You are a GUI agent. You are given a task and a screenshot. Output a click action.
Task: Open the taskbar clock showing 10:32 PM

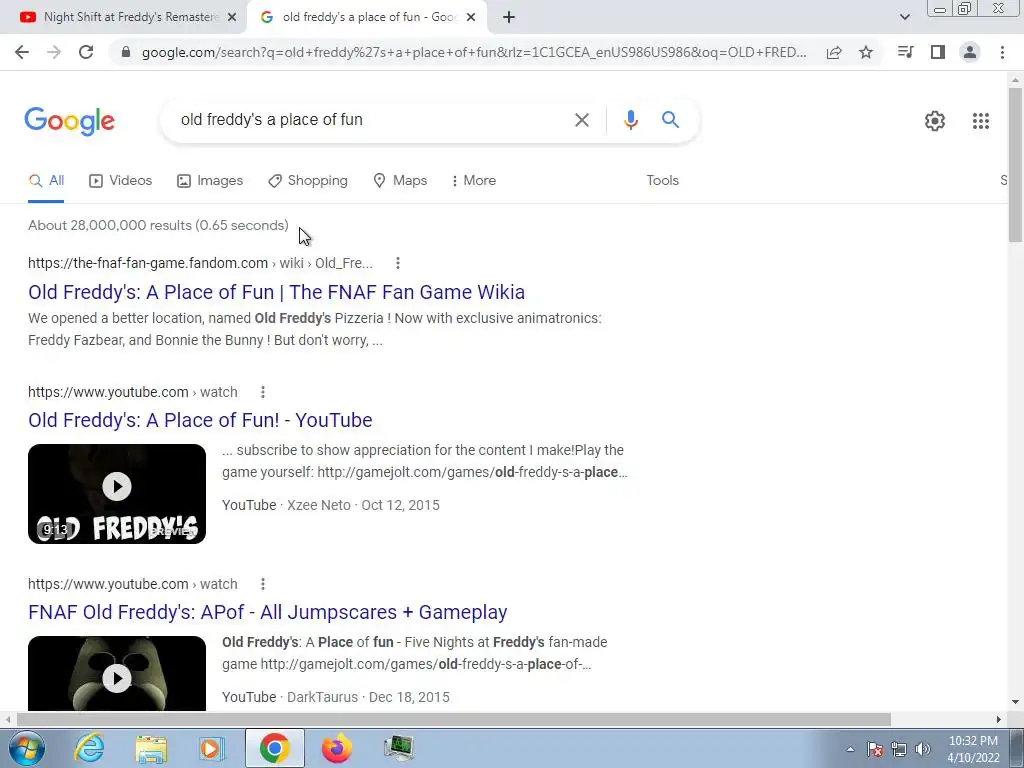(x=973, y=749)
